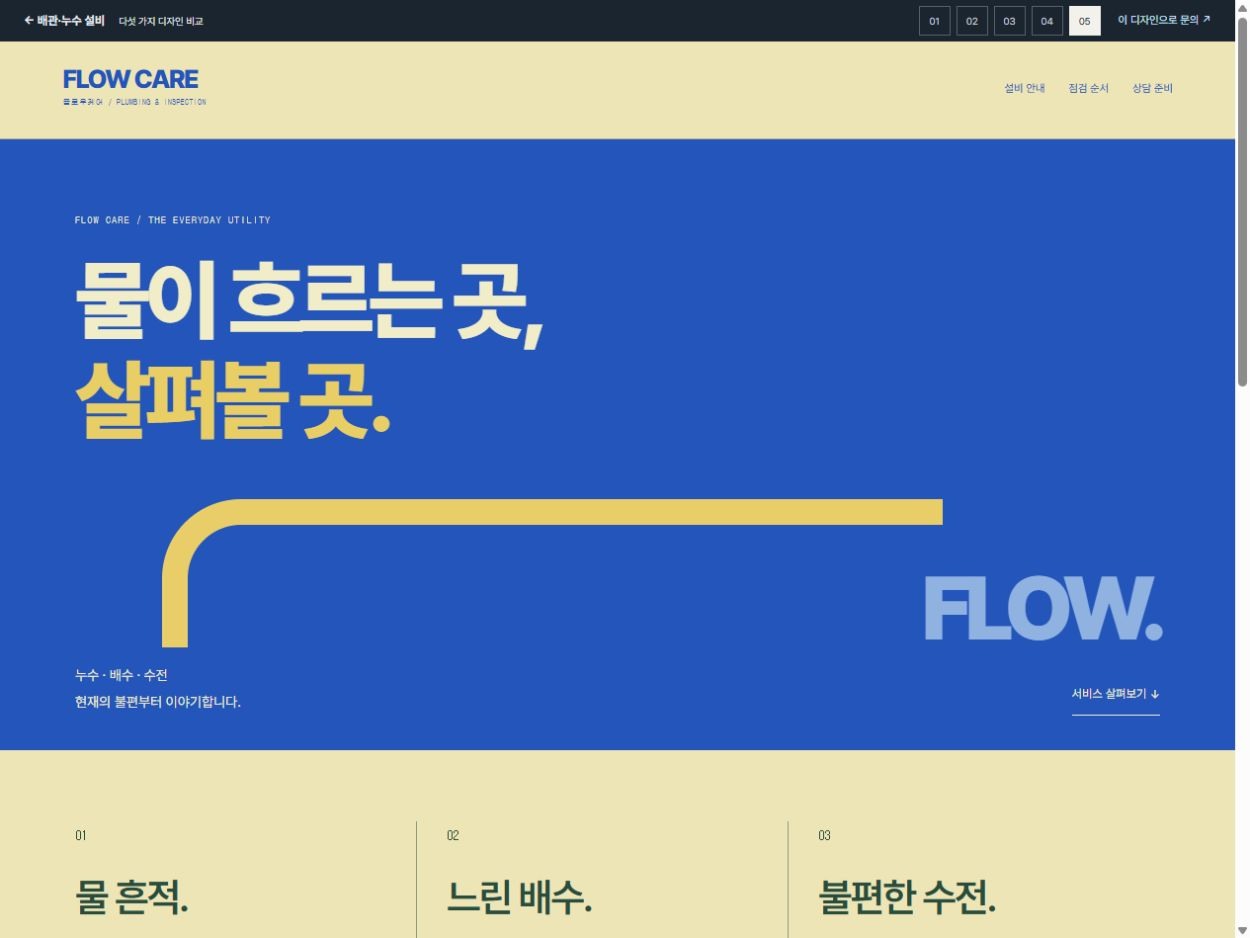Click the scrollbar down arrow
This screenshot has height=938, width=1250.
tap(1243, 930)
